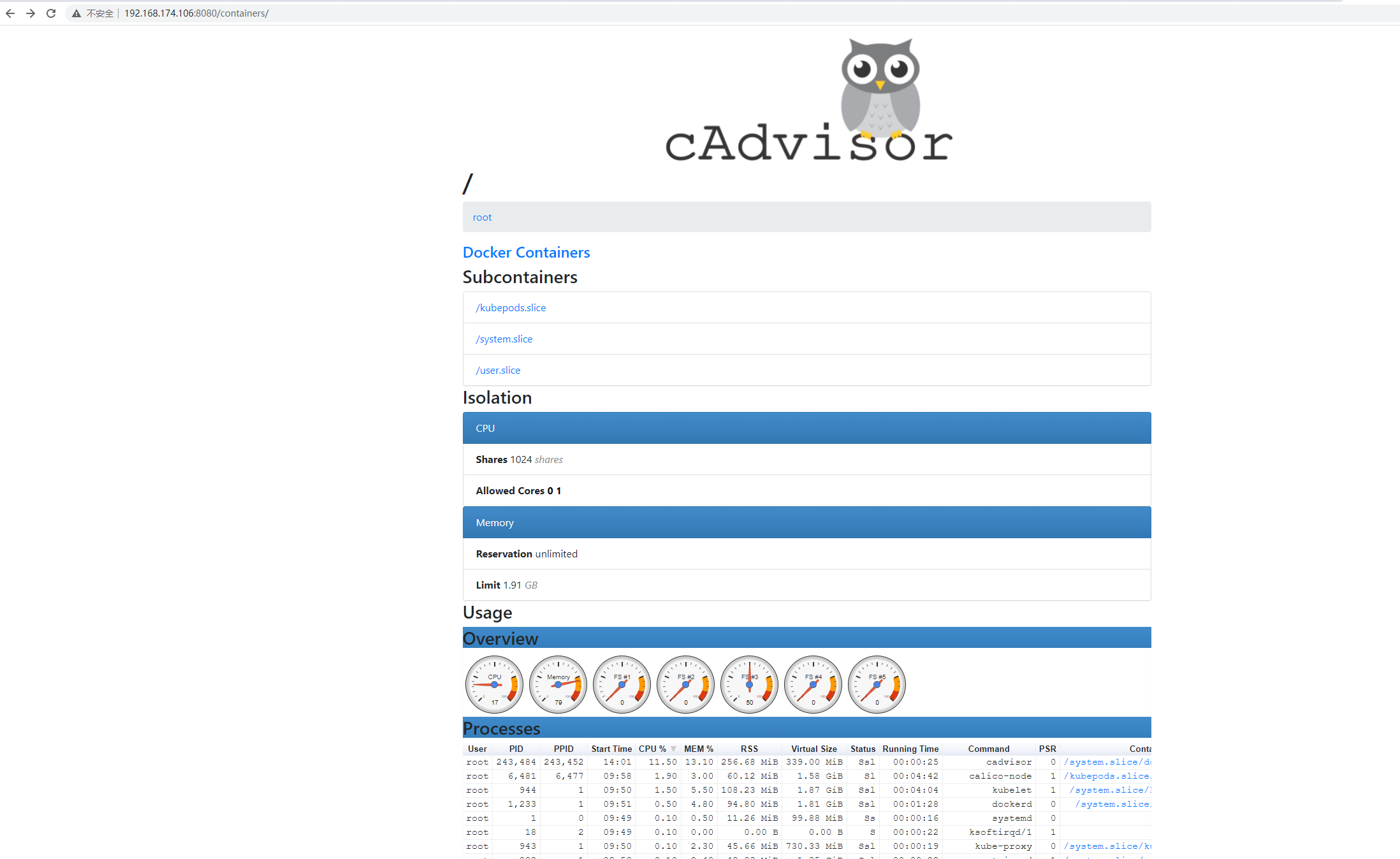Click the FS #4 gauge

point(813,684)
